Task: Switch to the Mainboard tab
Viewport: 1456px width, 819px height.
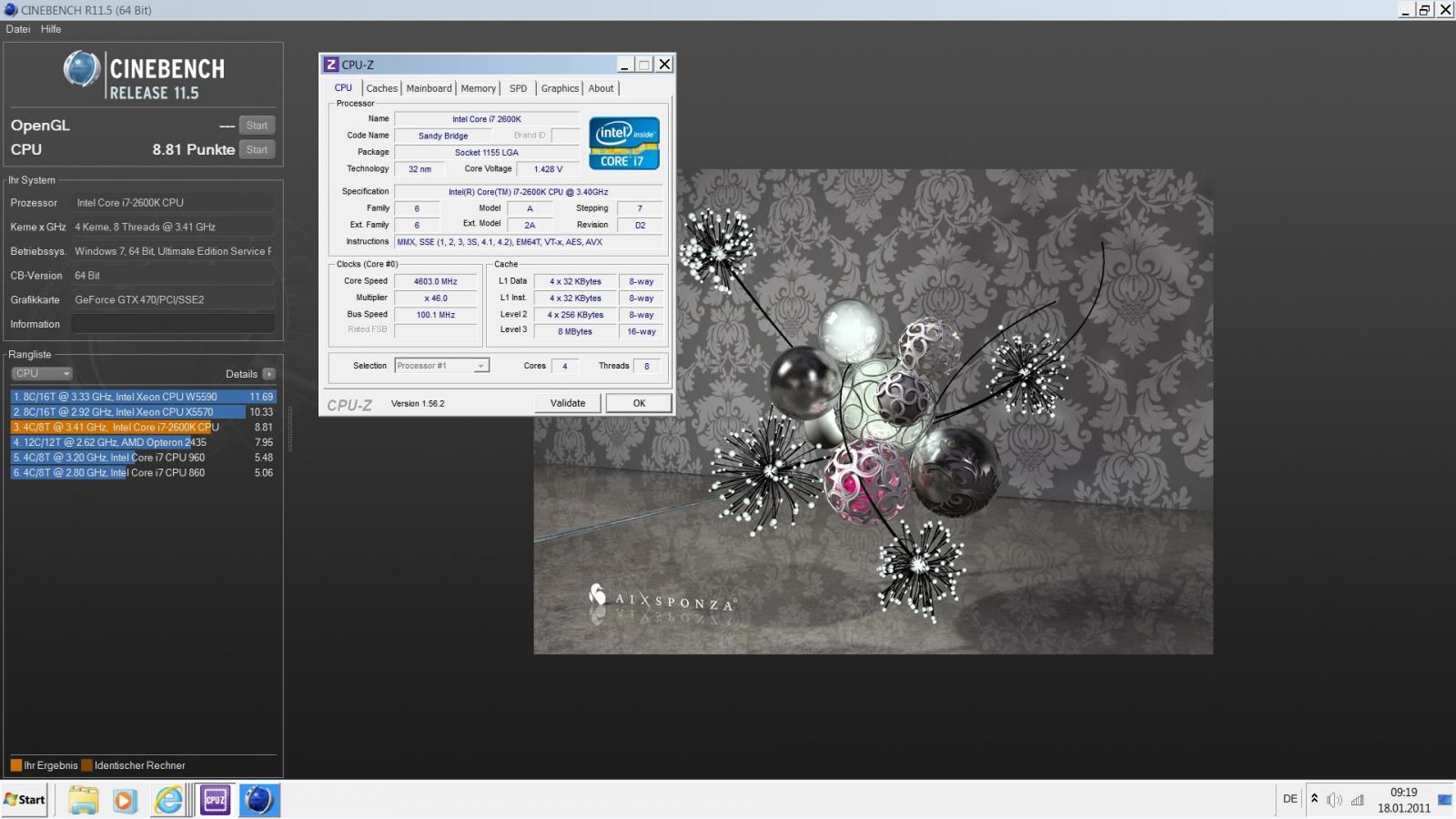Action: 429,88
